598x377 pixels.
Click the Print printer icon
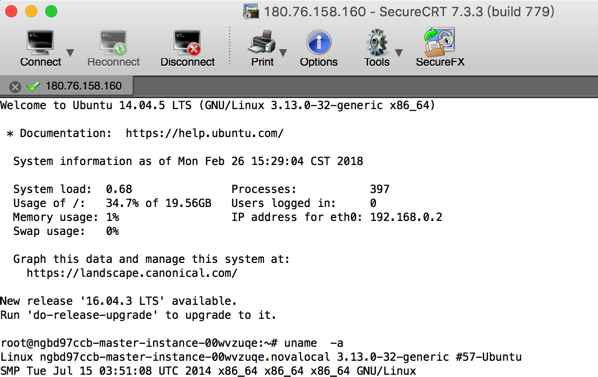[x=262, y=42]
